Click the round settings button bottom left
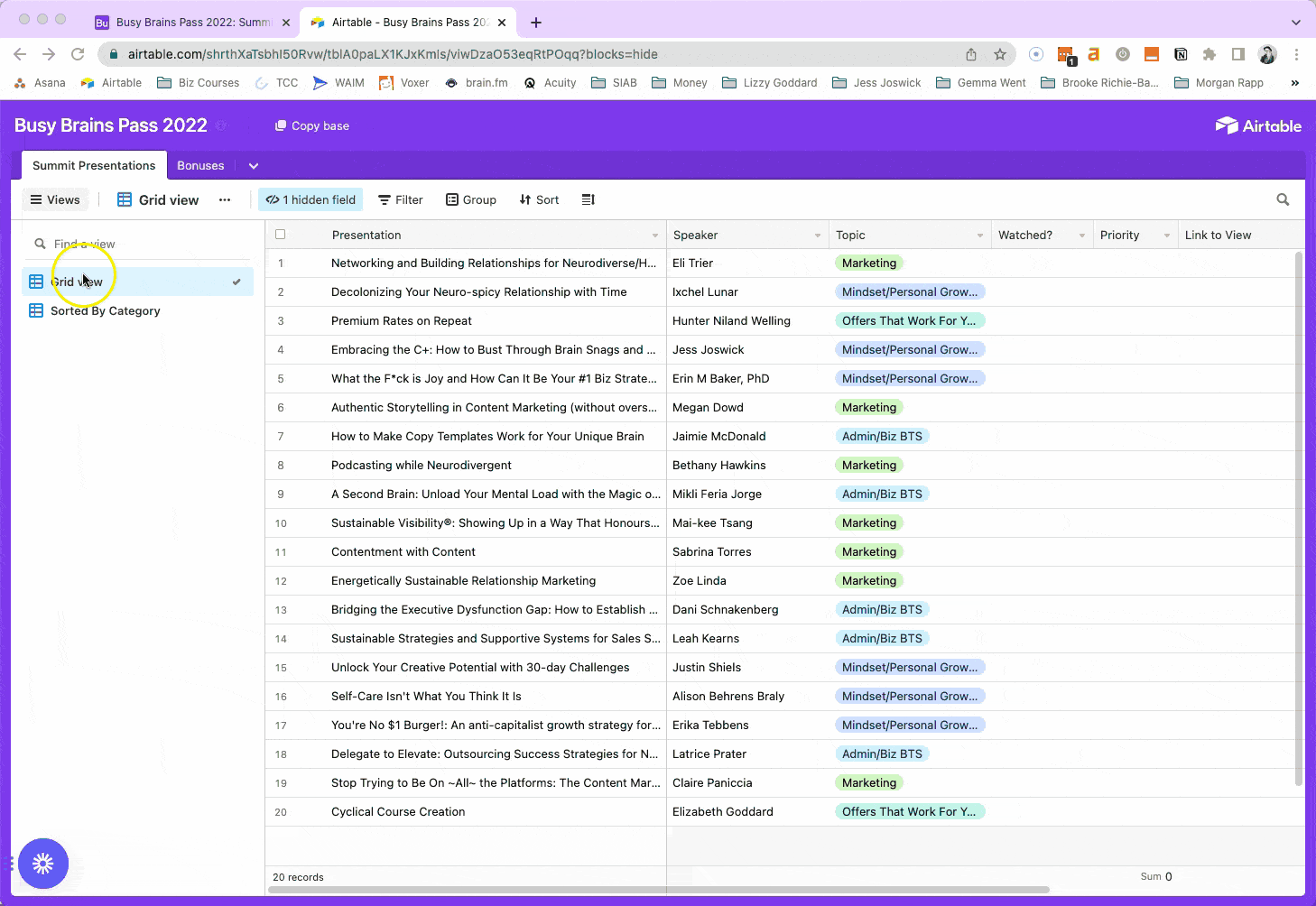The width and height of the screenshot is (1316, 906). click(42, 864)
